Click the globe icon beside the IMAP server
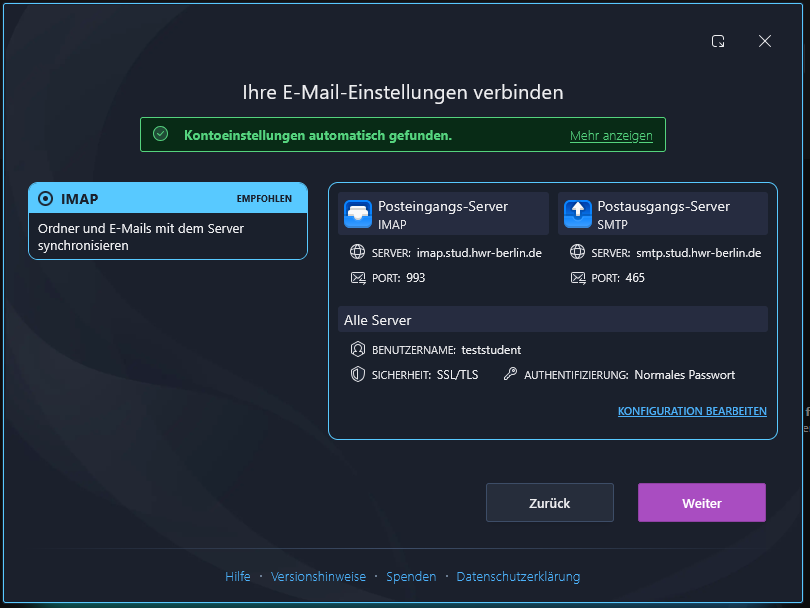Image resolution: width=810 pixels, height=608 pixels. (357, 252)
